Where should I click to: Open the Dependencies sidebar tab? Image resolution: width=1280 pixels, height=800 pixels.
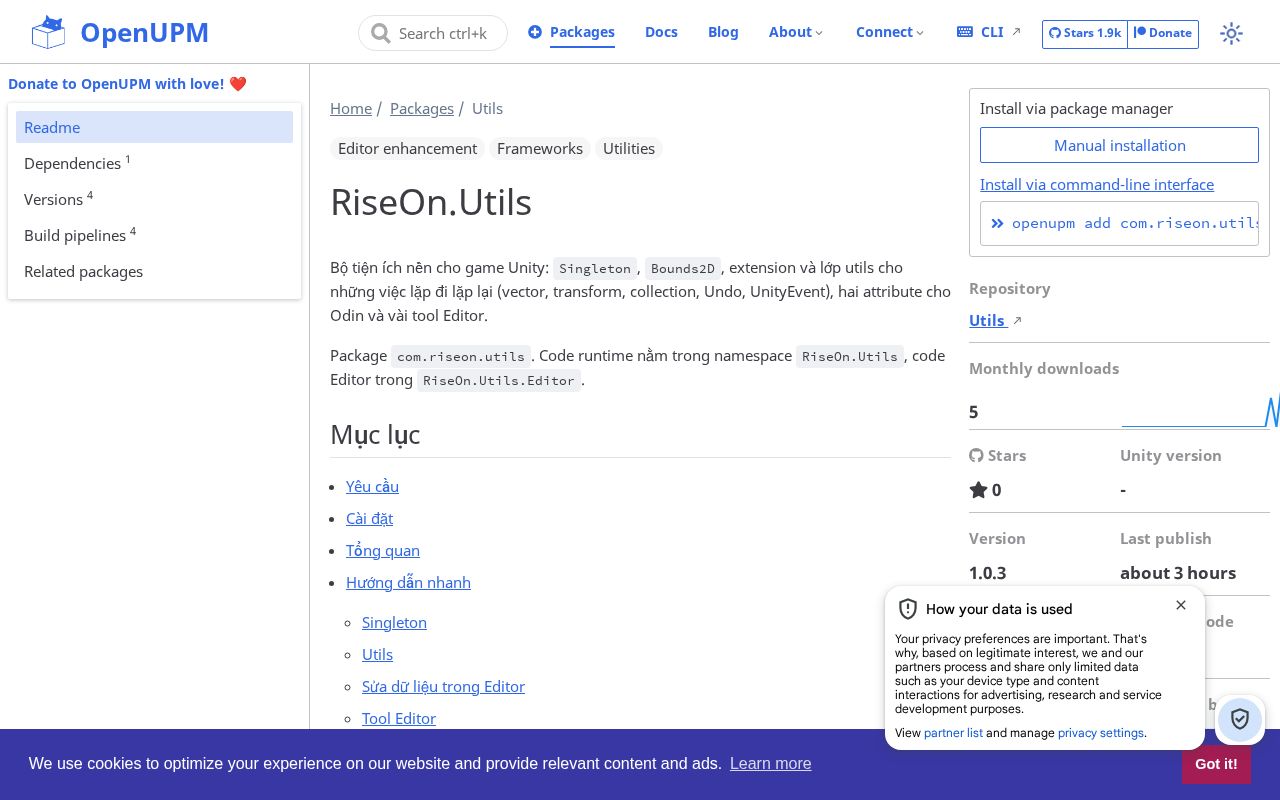[x=154, y=163]
